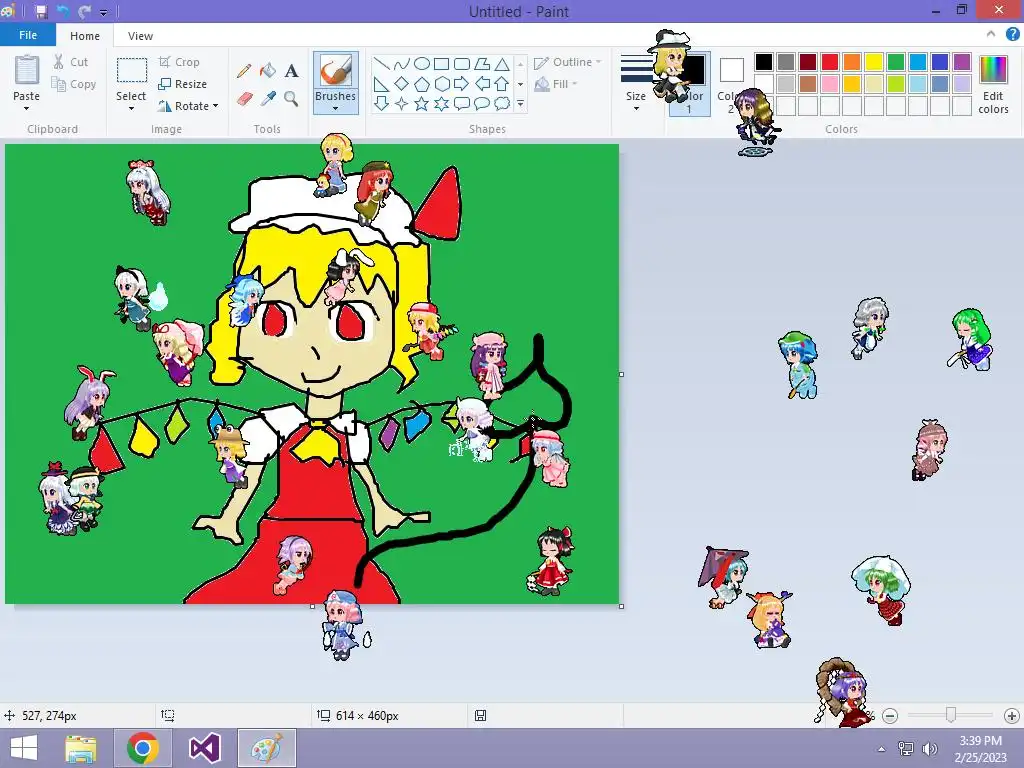Pick the yellow color swatch
This screenshot has height=768, width=1024.
pos(874,62)
